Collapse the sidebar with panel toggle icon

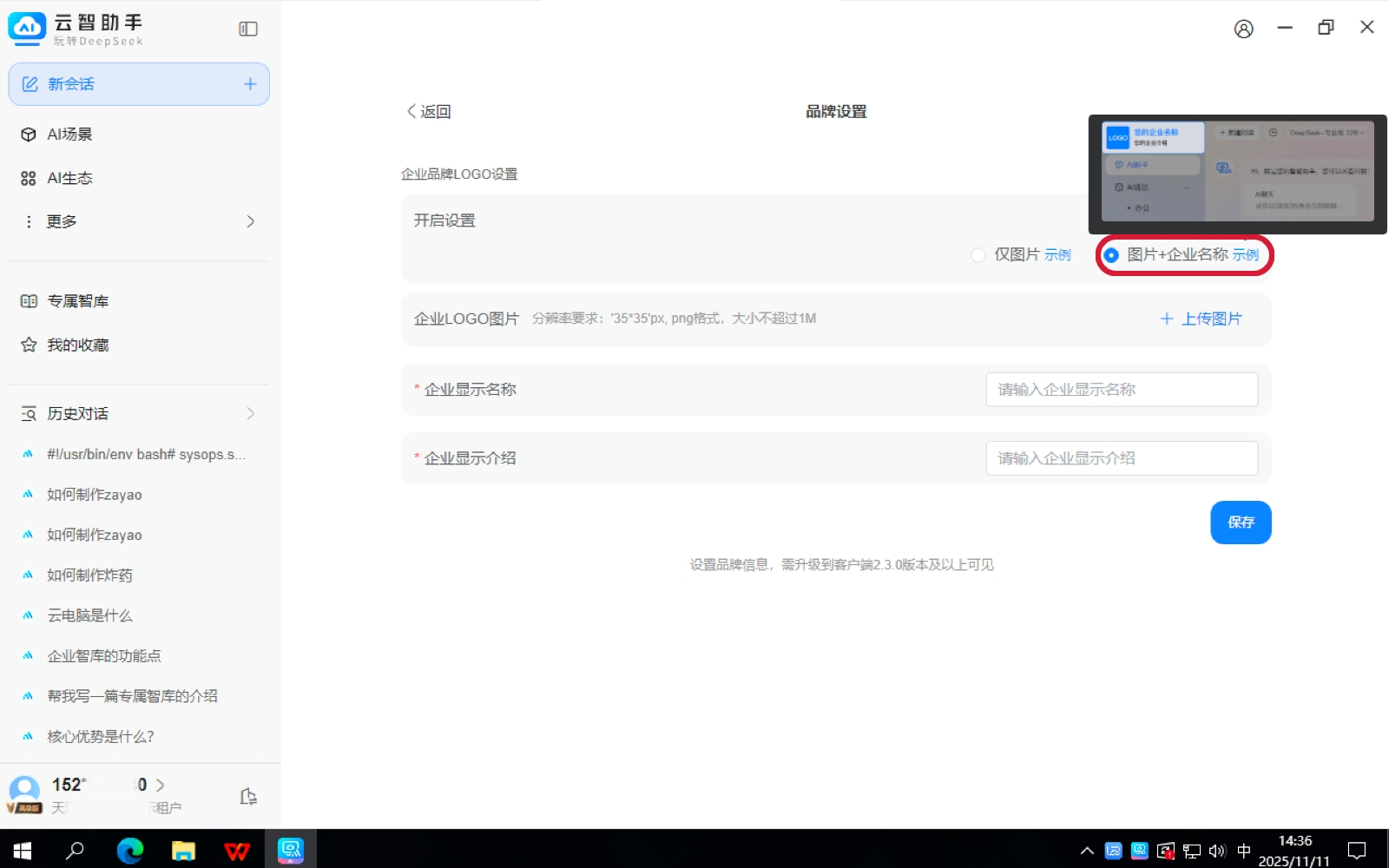coord(248,29)
